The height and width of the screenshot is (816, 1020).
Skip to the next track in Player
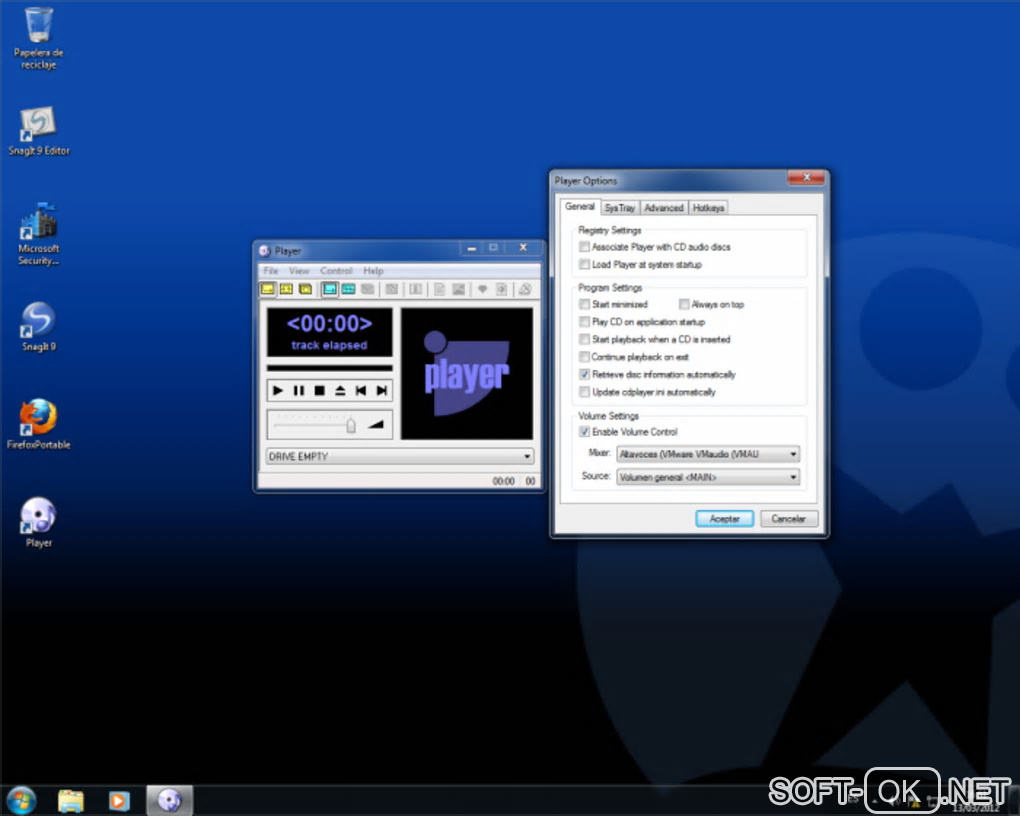tap(382, 390)
